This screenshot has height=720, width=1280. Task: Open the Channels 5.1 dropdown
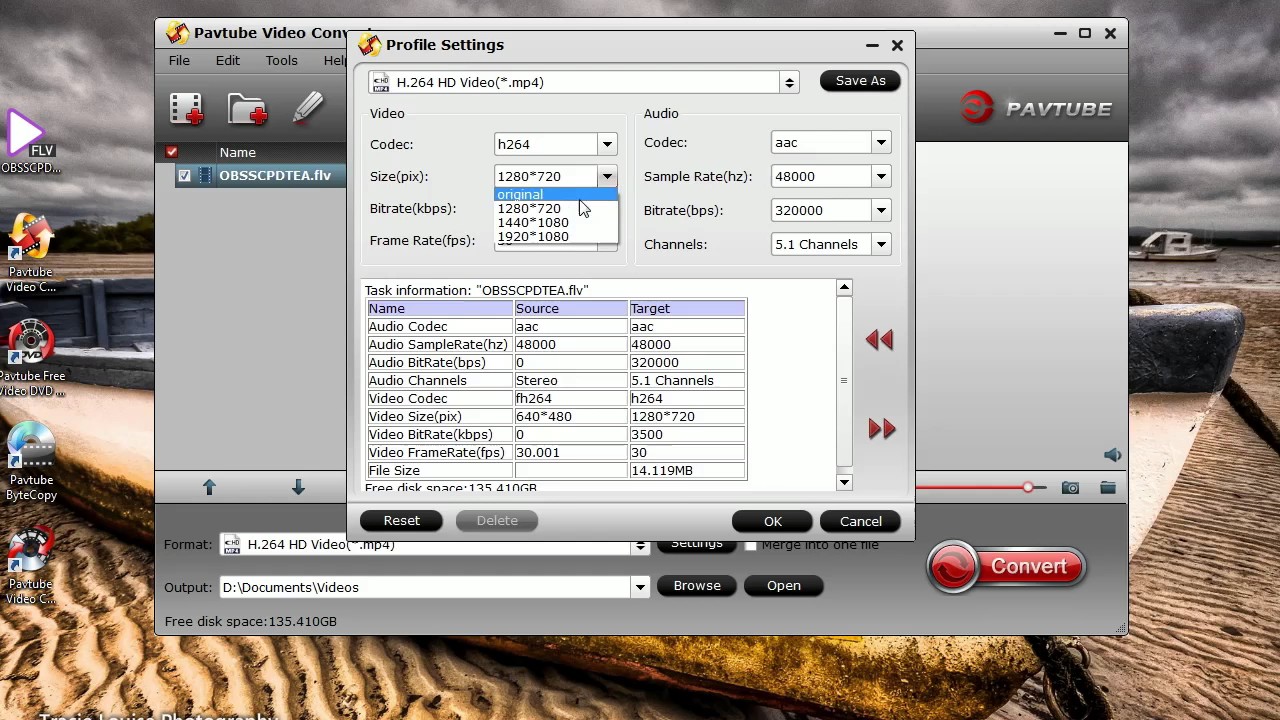coord(881,245)
